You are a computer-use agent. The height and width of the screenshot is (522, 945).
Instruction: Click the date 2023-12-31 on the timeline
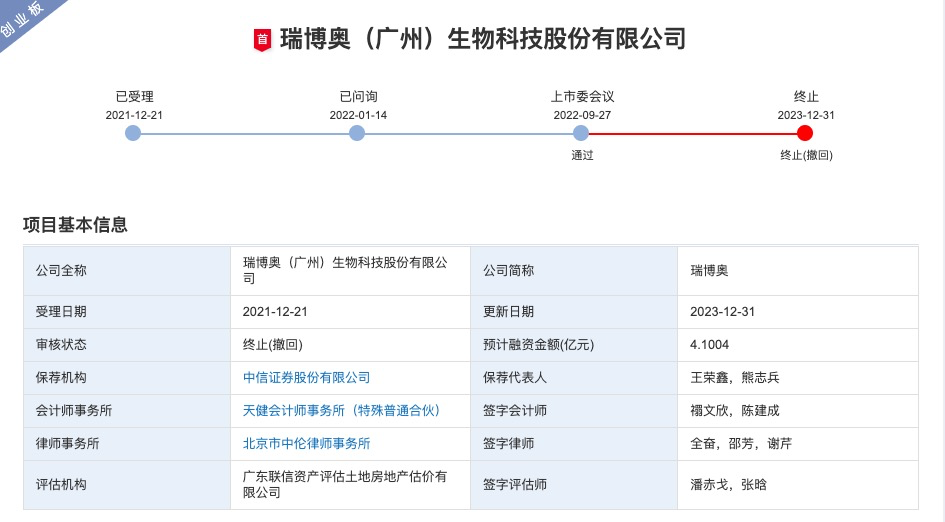[x=806, y=115]
